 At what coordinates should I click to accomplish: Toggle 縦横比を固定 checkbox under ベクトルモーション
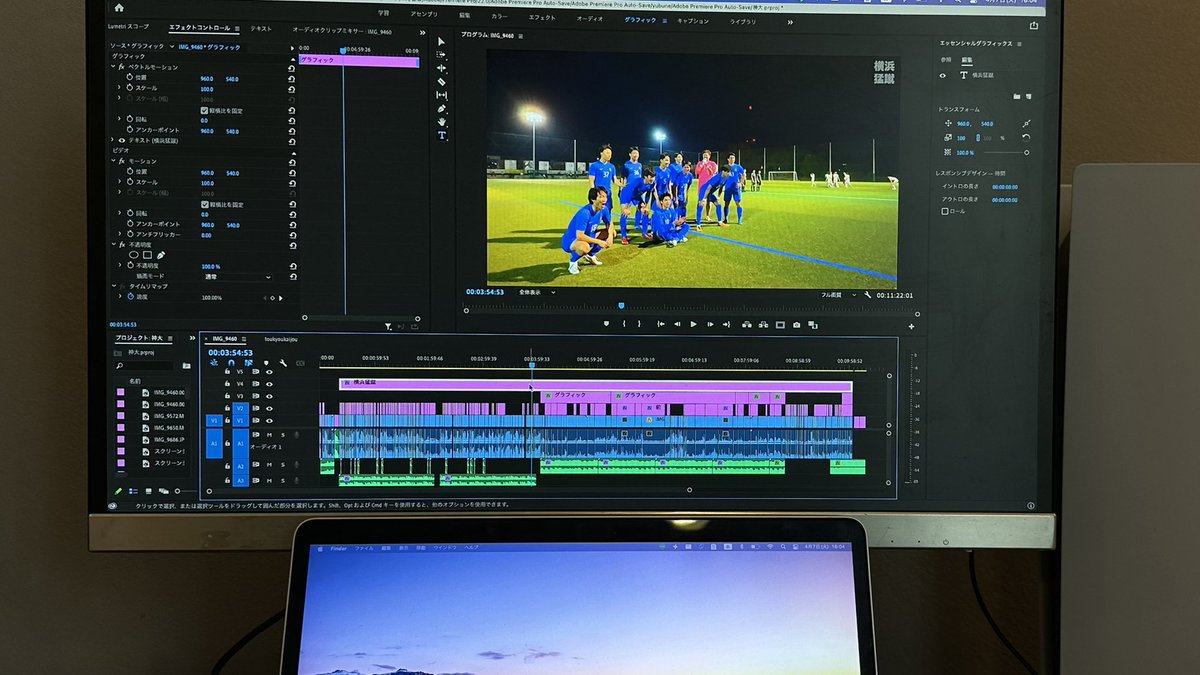tap(204, 110)
